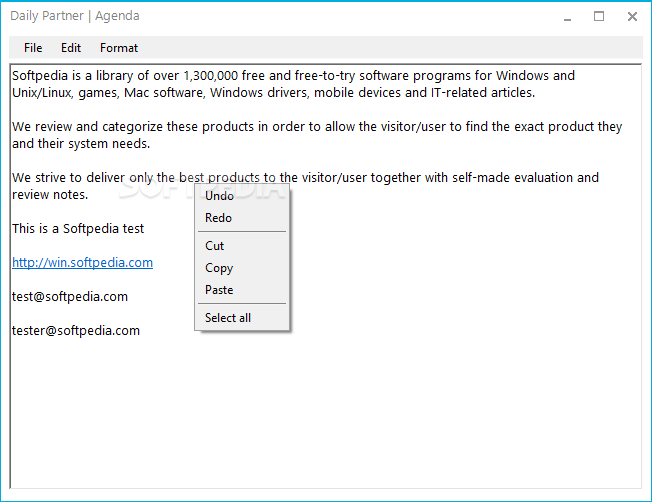Choose Undo from the context menu
The width and height of the screenshot is (652, 502).
pos(242,196)
